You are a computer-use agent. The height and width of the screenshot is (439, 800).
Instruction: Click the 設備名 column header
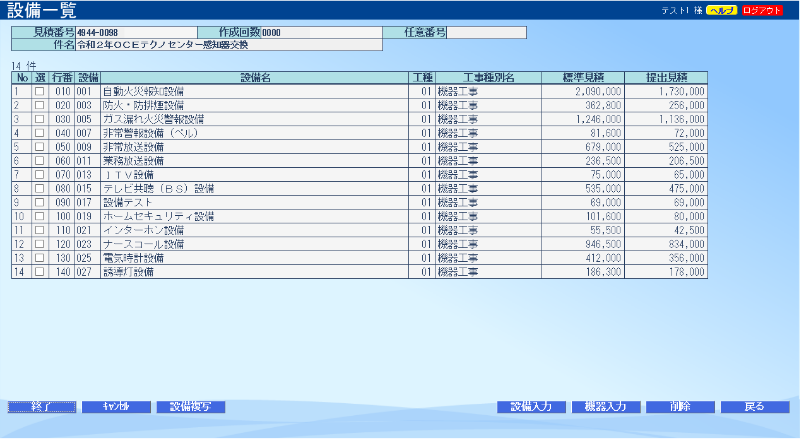(256, 77)
